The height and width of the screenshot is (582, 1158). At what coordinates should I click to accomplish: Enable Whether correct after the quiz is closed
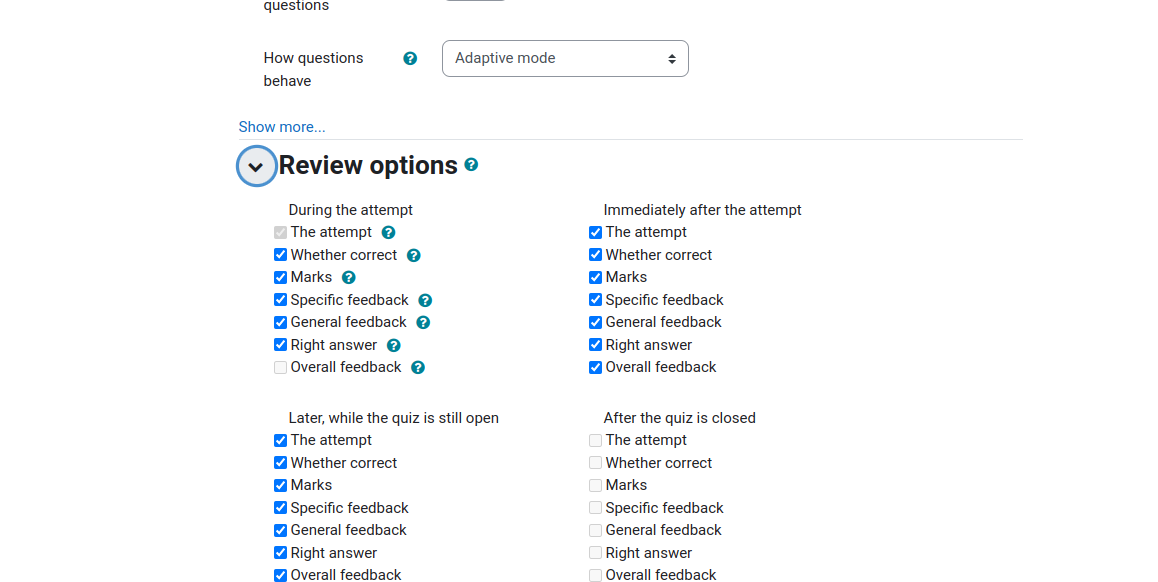pyautogui.click(x=595, y=463)
